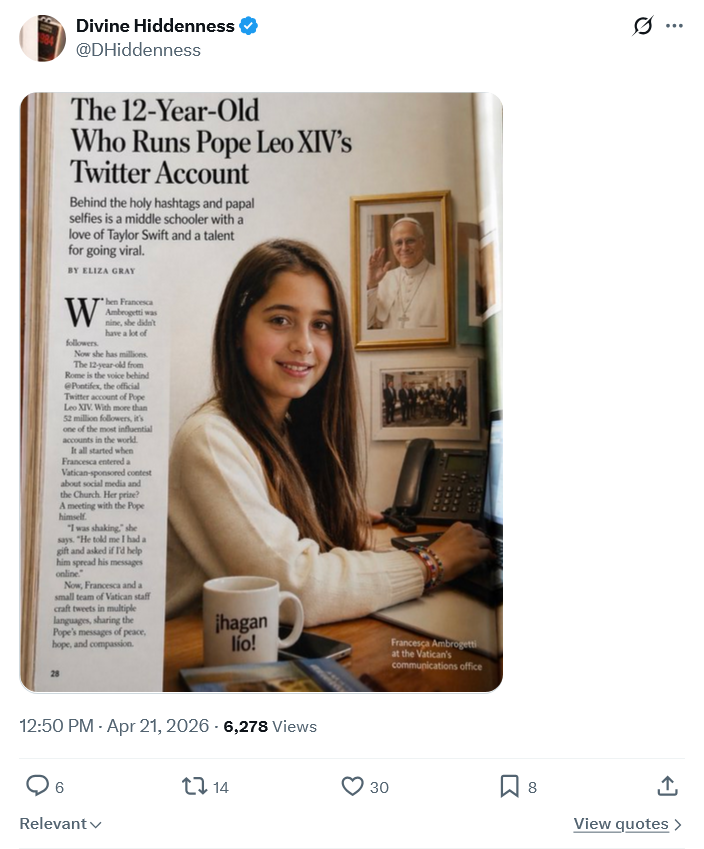Click the chevron beside View quotes
The height and width of the screenshot is (849, 704).
point(679,825)
